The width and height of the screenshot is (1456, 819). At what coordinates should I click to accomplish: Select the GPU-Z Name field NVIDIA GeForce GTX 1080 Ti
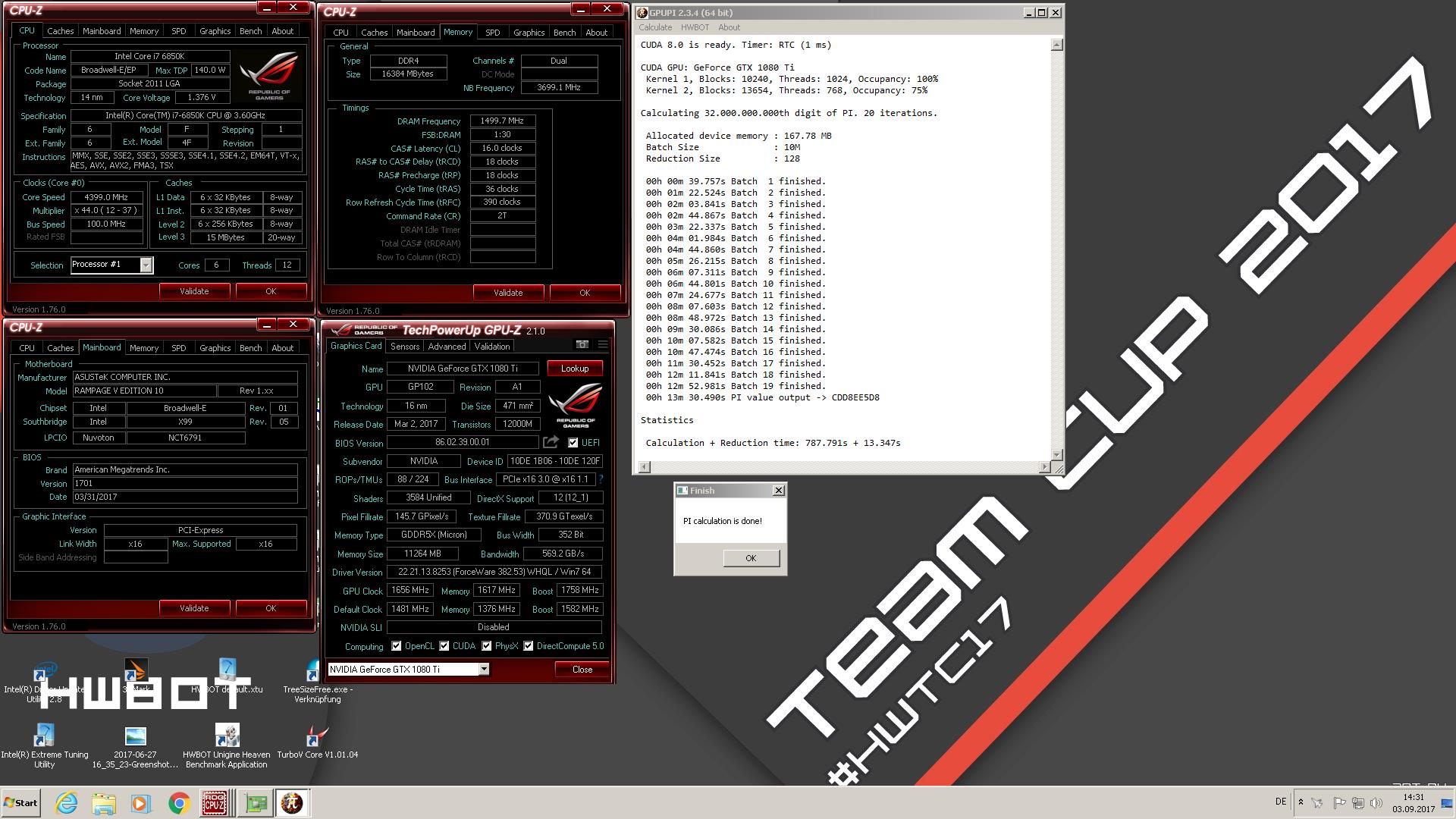pyautogui.click(x=463, y=369)
